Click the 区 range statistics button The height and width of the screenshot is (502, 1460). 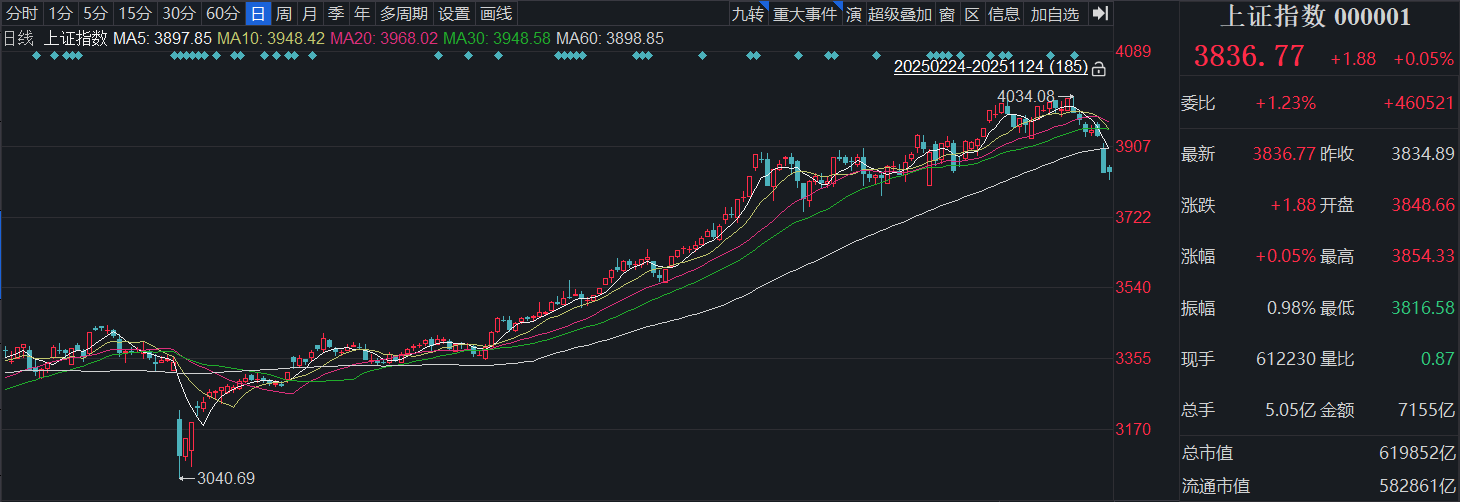[971, 14]
